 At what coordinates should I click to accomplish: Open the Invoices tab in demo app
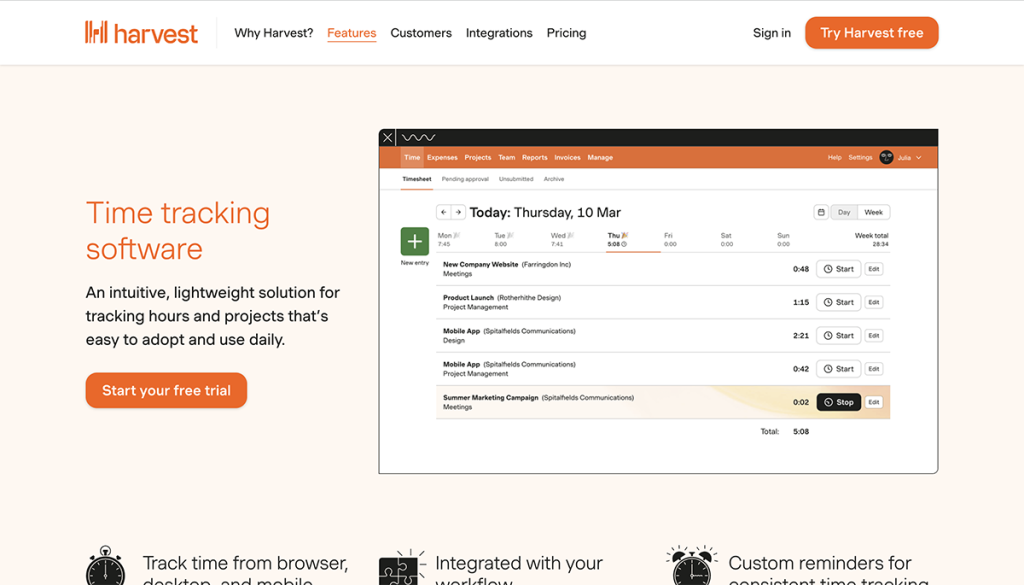pos(567,157)
